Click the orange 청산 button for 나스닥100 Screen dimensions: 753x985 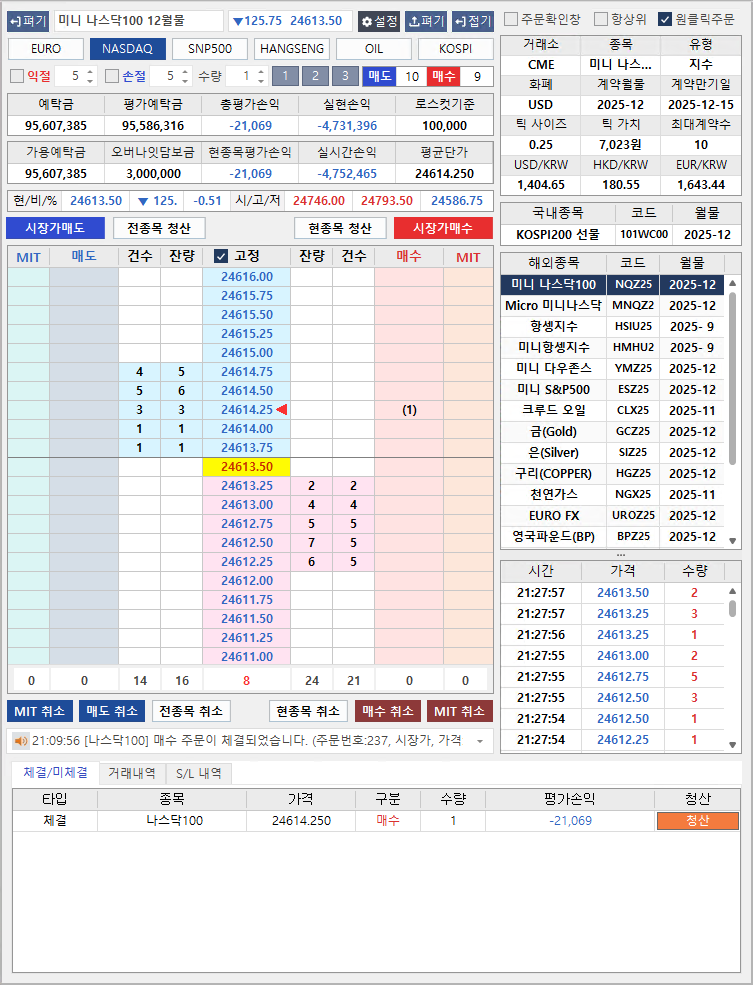pyautogui.click(x=697, y=821)
